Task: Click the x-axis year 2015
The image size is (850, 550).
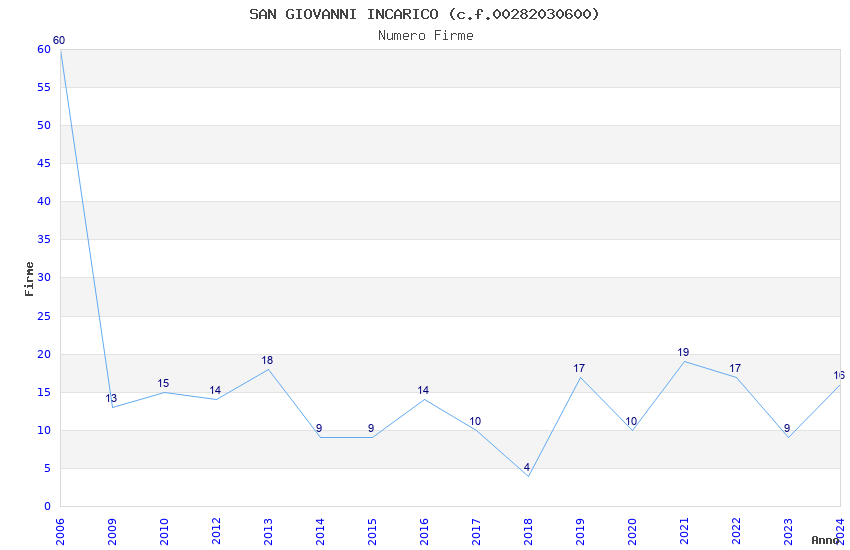Action: (372, 532)
